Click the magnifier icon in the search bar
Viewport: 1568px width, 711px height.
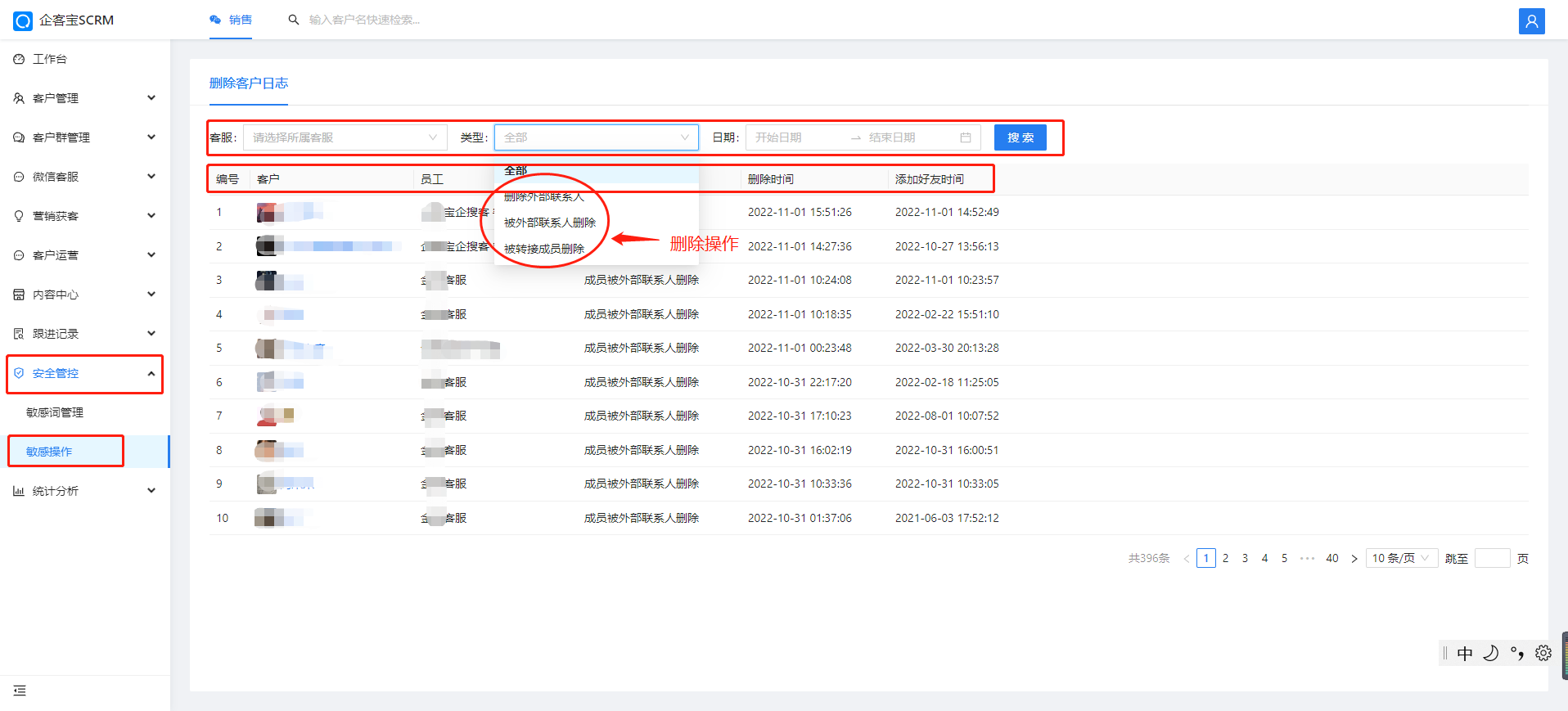(x=294, y=20)
